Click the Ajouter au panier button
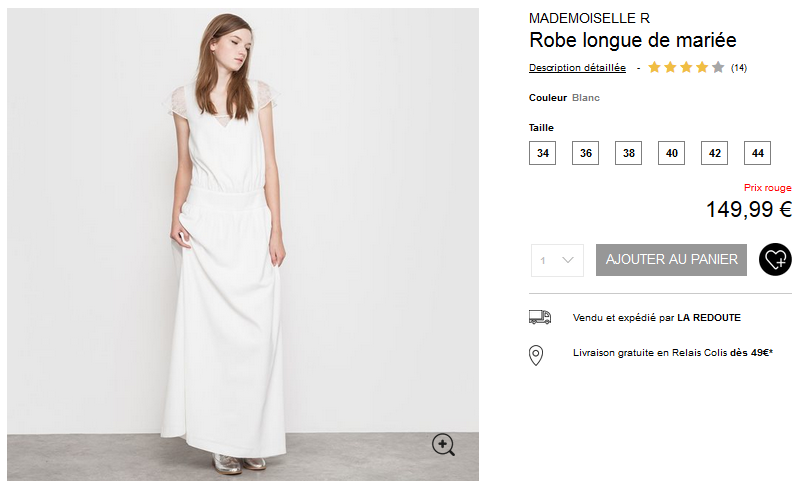 [672, 260]
